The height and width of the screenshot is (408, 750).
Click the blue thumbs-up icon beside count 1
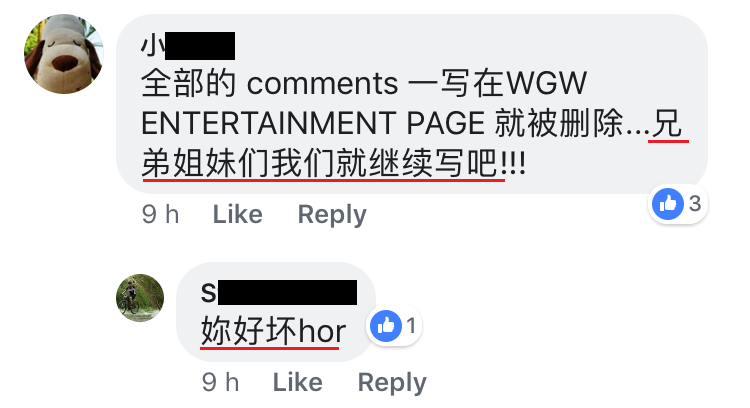pyautogui.click(x=386, y=326)
